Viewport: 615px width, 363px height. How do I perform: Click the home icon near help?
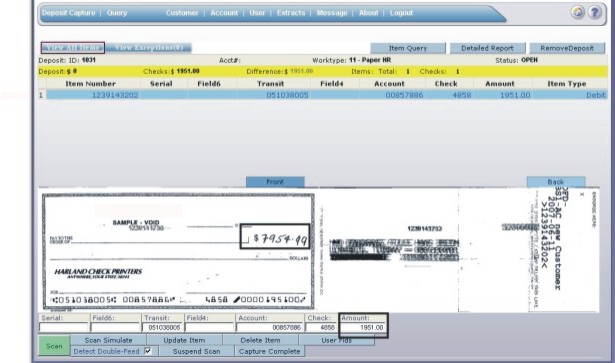(x=577, y=13)
